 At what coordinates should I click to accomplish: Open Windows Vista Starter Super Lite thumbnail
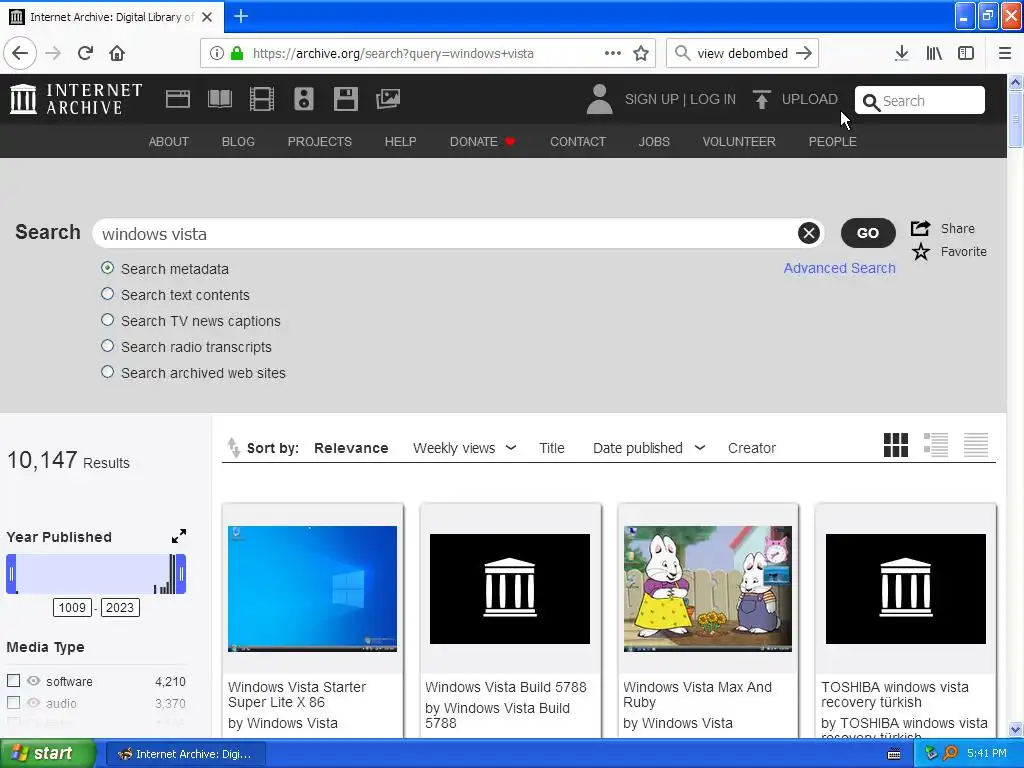point(312,588)
